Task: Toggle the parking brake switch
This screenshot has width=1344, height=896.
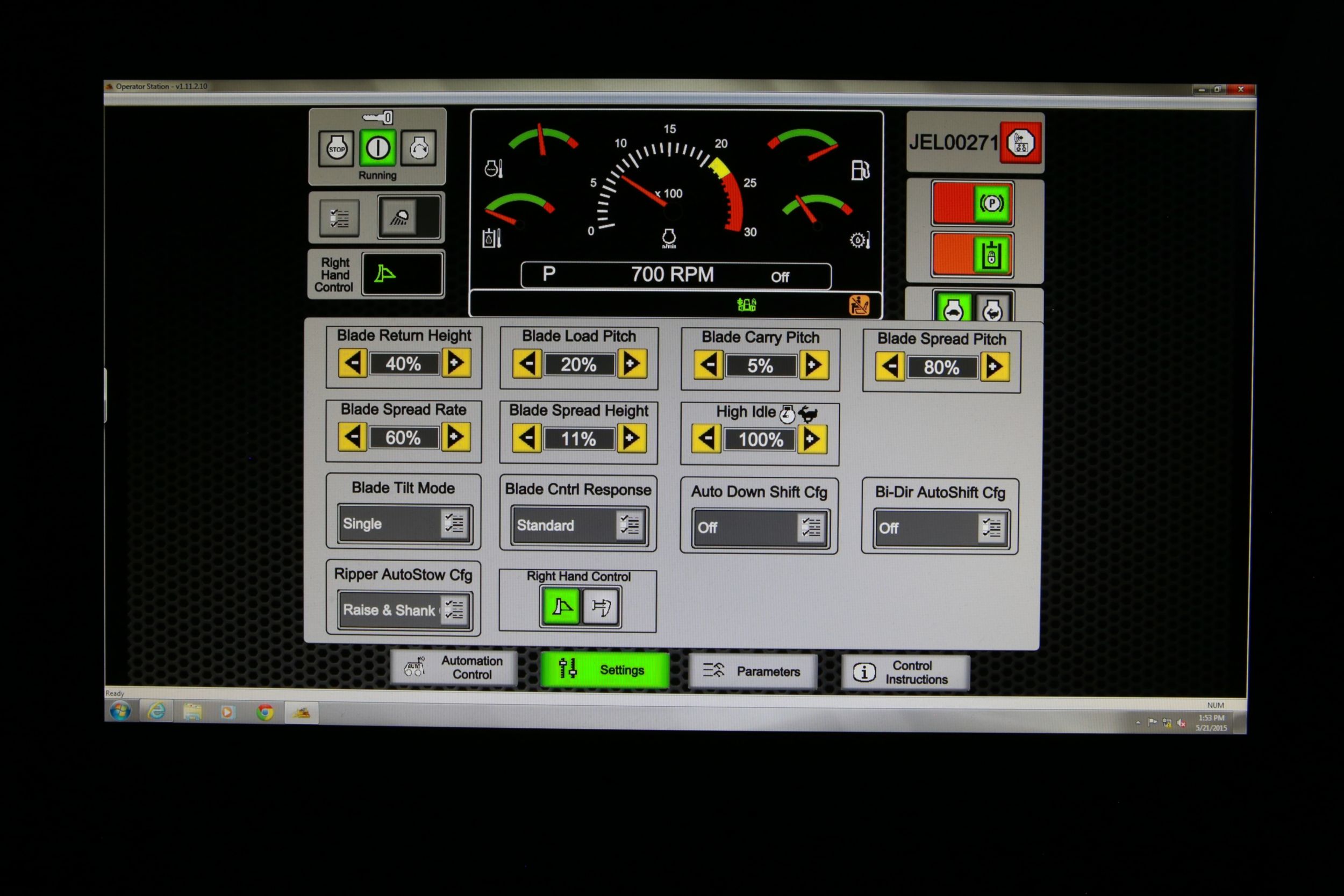Action: coord(973,204)
